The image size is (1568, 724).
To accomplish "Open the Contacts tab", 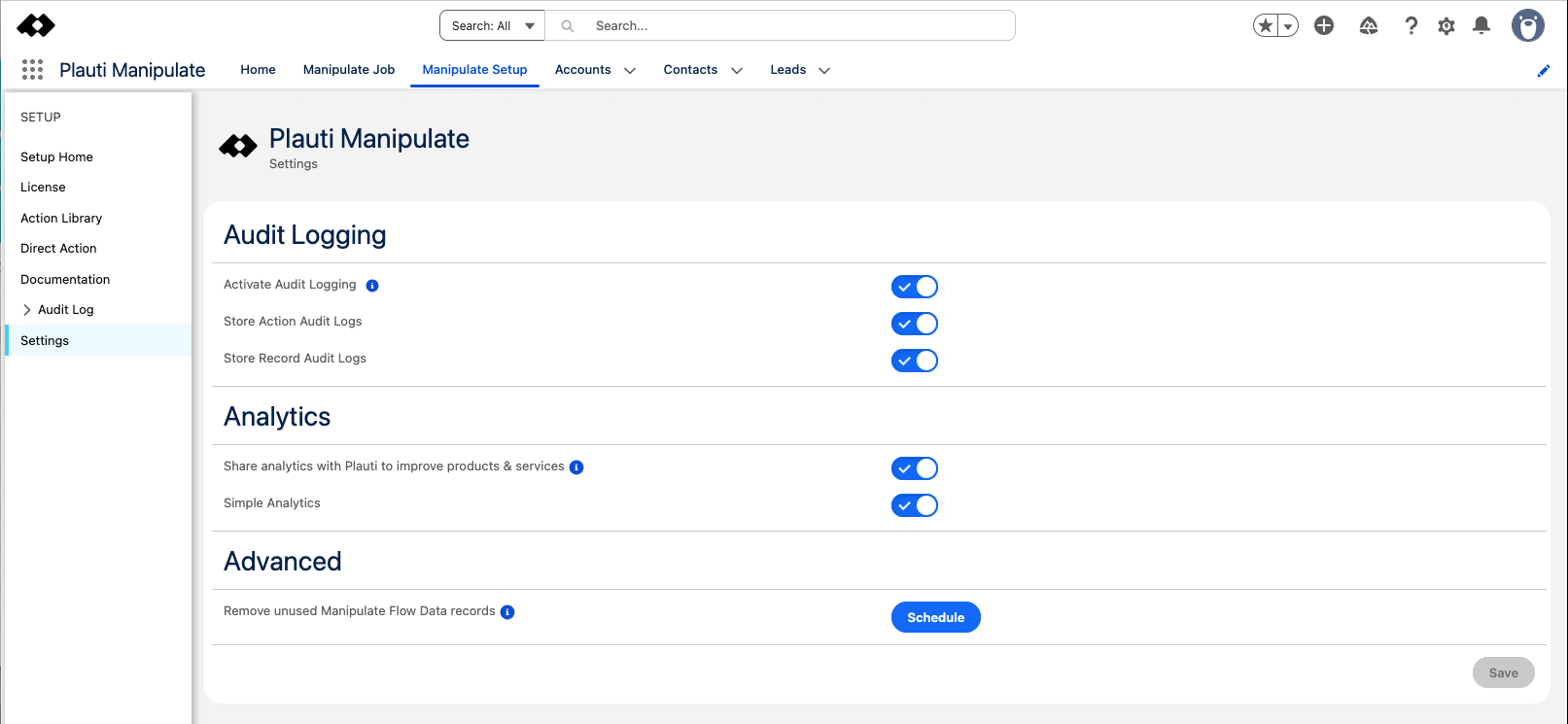I will tap(690, 70).
